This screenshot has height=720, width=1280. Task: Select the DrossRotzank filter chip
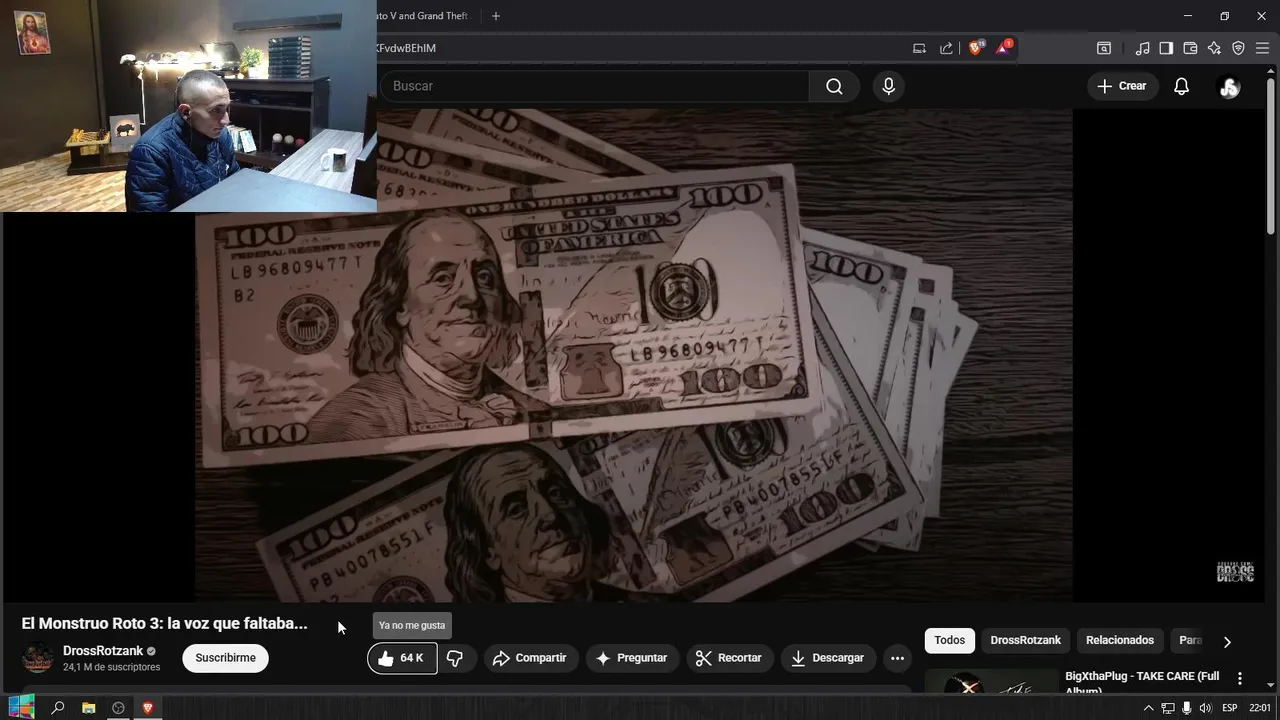click(x=1025, y=640)
